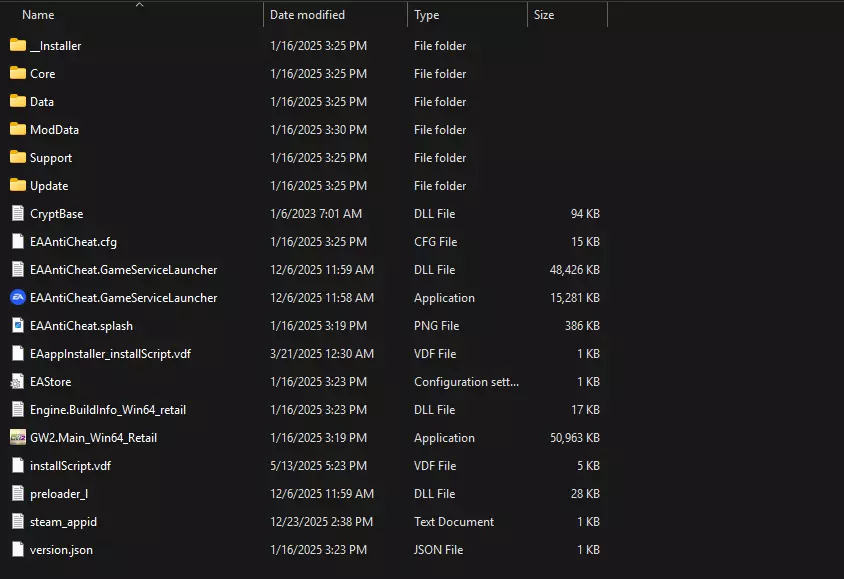The width and height of the screenshot is (844, 579).
Task: Click the CryptBase DLL file icon
Action: click(17, 213)
